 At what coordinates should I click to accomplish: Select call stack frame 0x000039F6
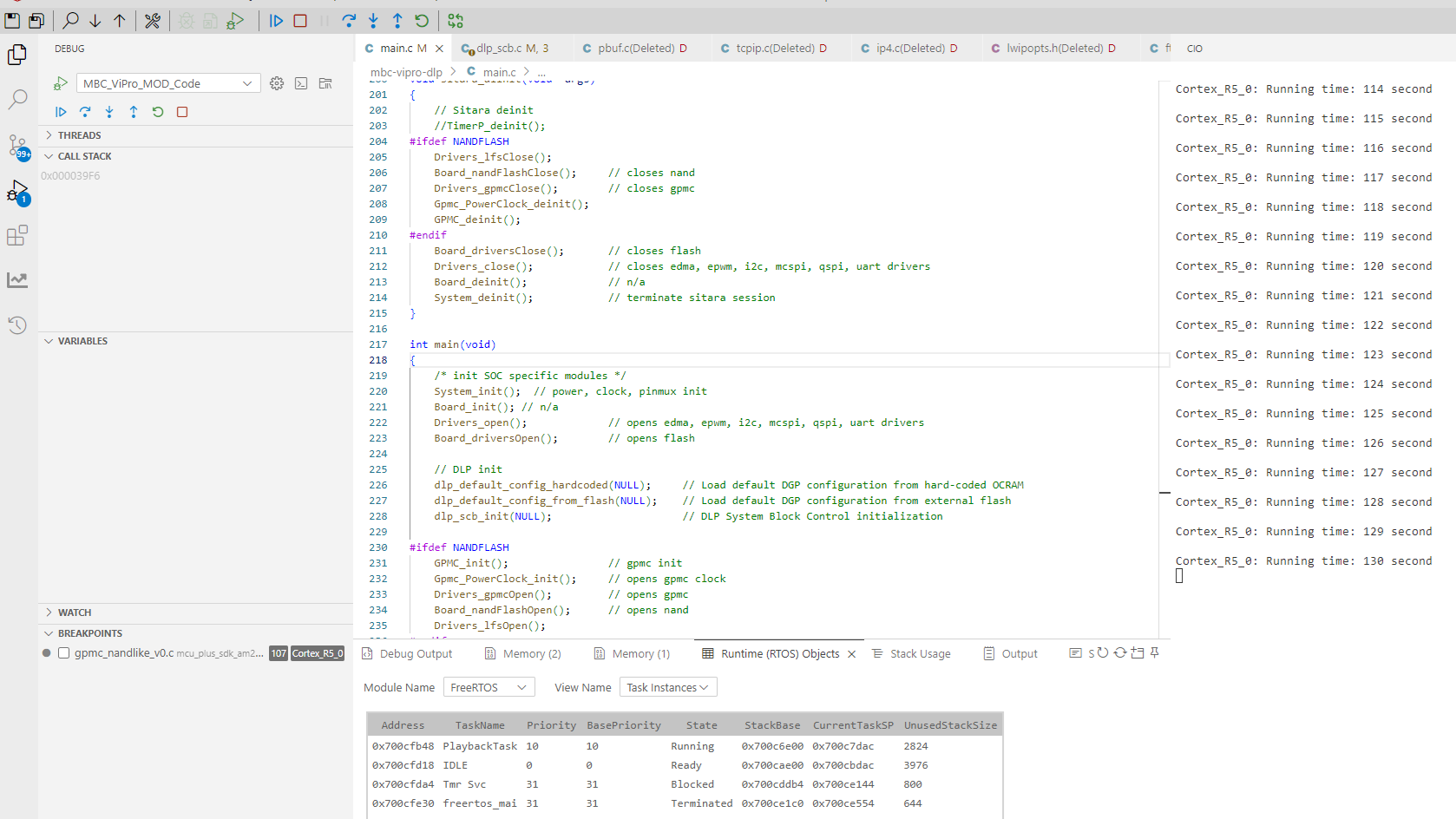click(x=70, y=176)
